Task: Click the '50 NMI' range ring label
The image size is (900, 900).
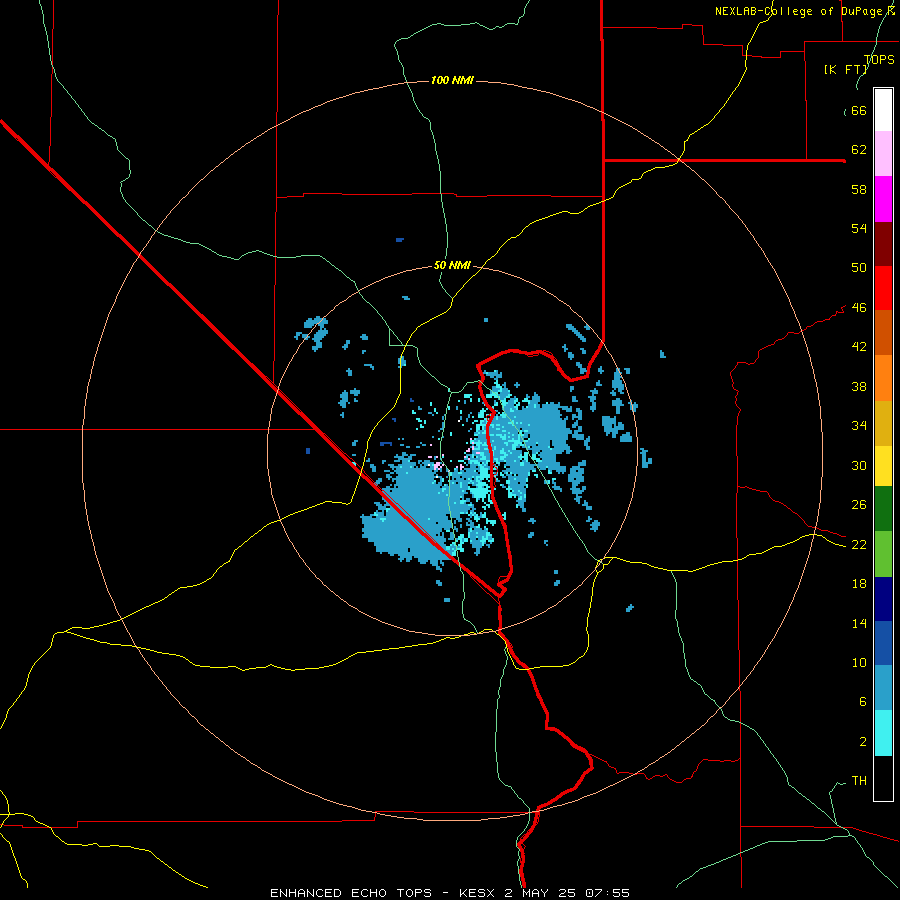Action: 452,265
